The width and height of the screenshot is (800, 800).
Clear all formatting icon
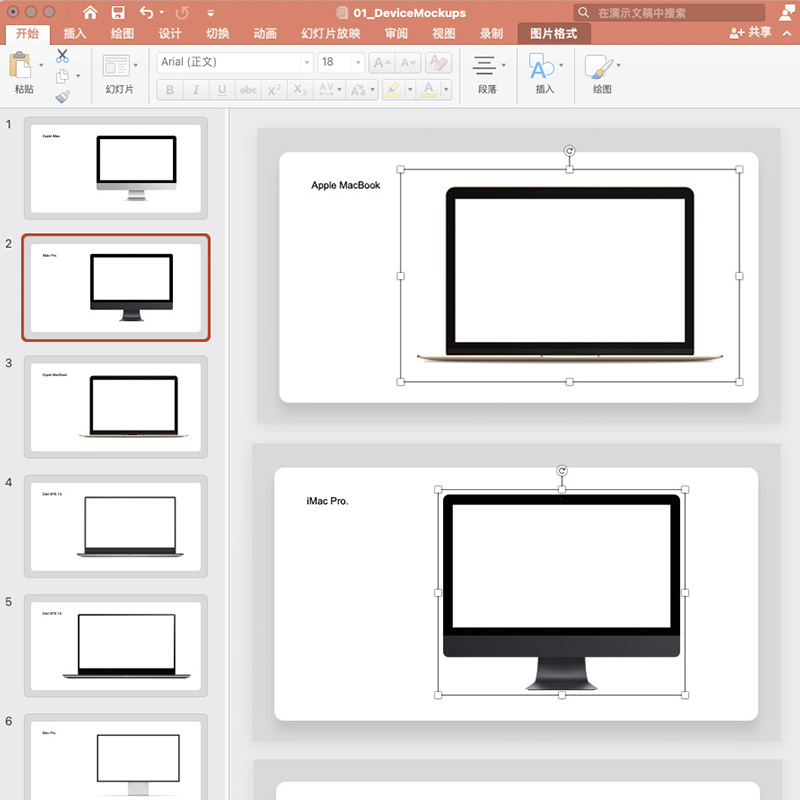coord(438,63)
